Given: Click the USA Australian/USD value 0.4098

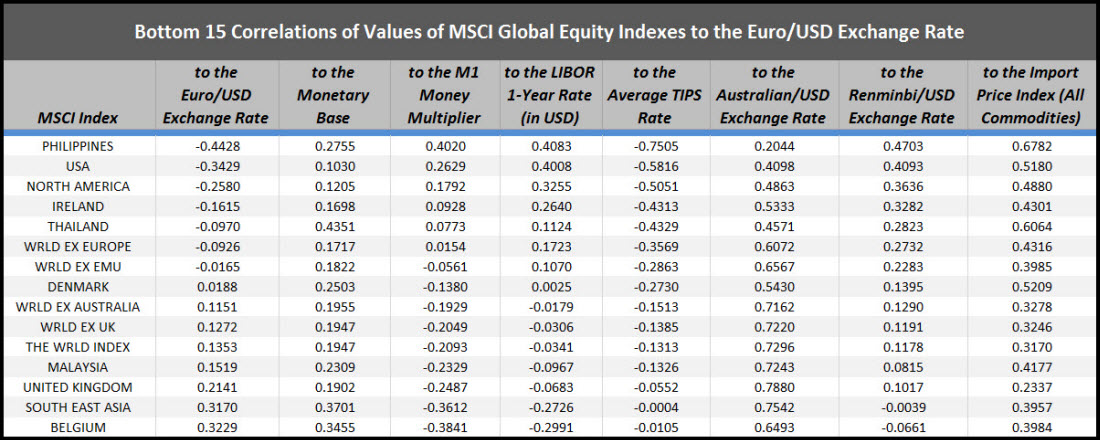Looking at the screenshot, I should point(773,166).
